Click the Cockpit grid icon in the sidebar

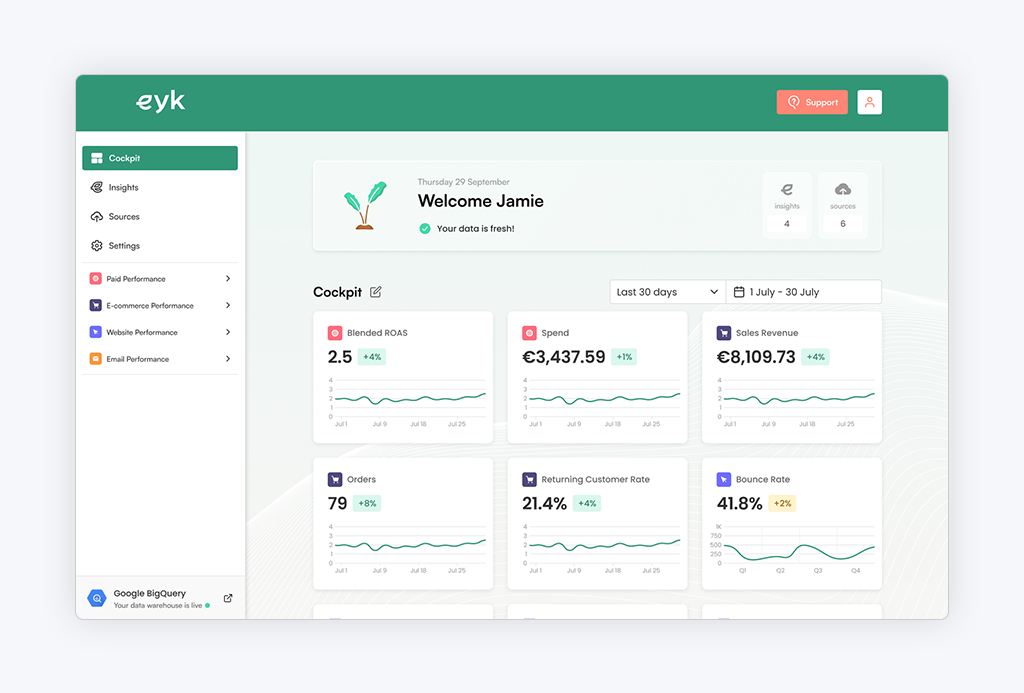tap(97, 158)
